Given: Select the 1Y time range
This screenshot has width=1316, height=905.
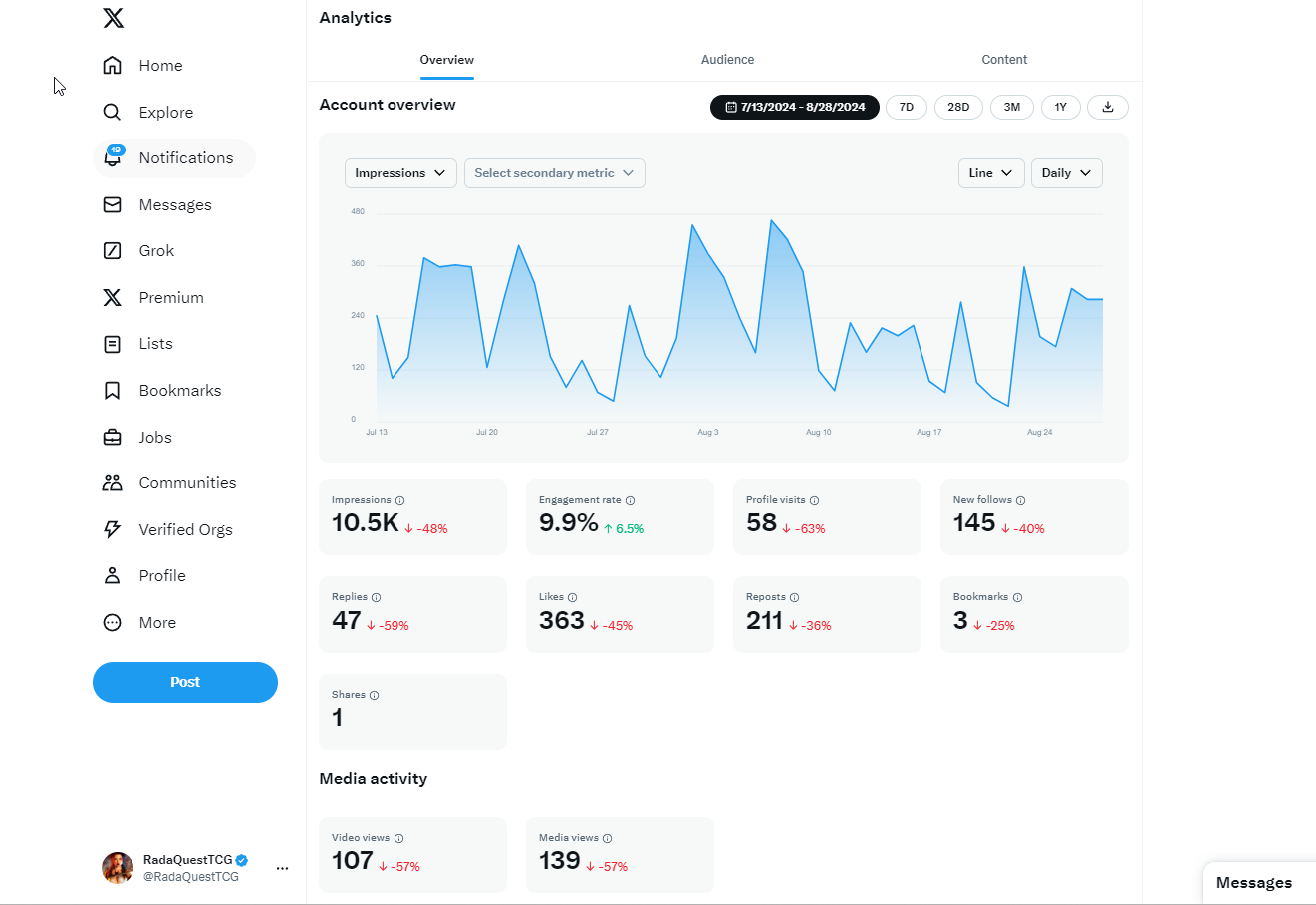Looking at the screenshot, I should 1061,107.
